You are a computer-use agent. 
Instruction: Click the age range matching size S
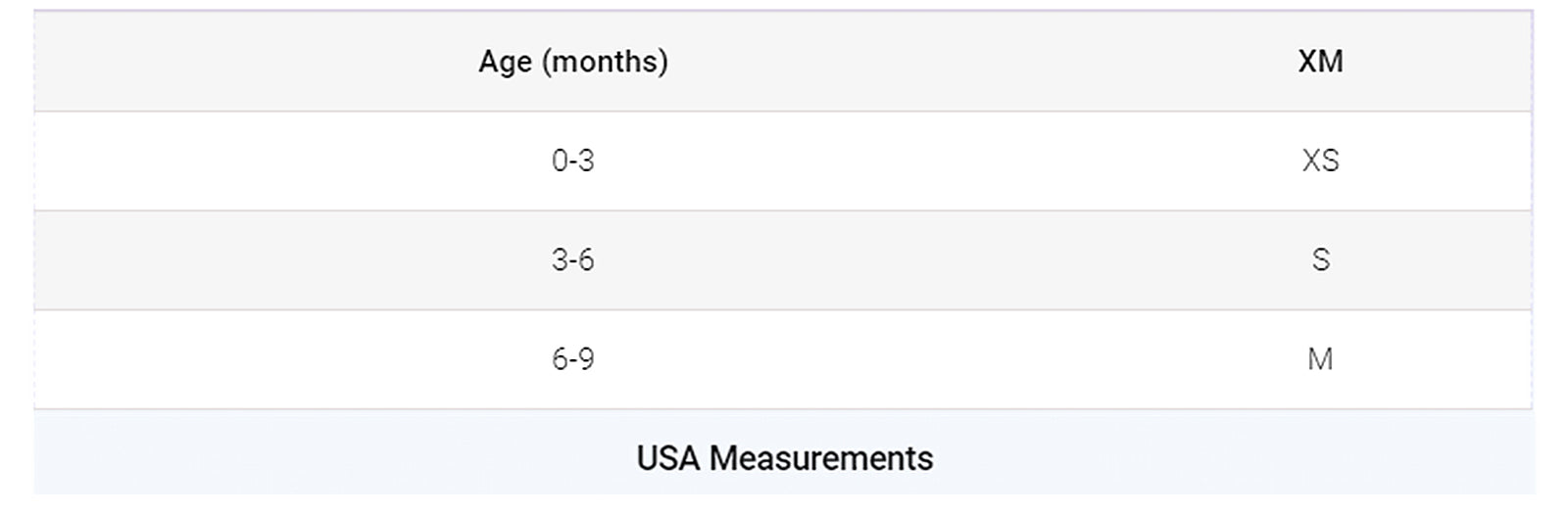pyautogui.click(x=572, y=260)
